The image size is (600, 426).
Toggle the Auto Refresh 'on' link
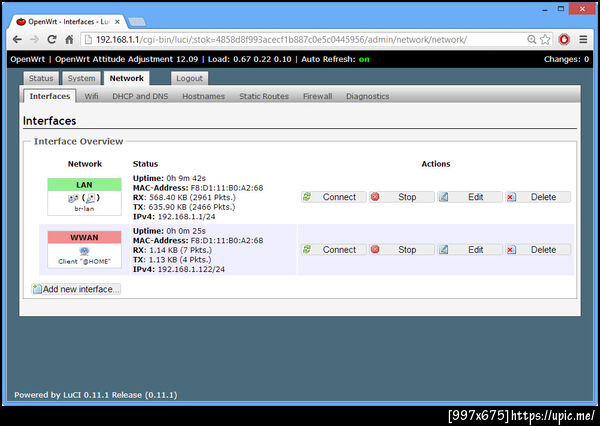[x=364, y=59]
